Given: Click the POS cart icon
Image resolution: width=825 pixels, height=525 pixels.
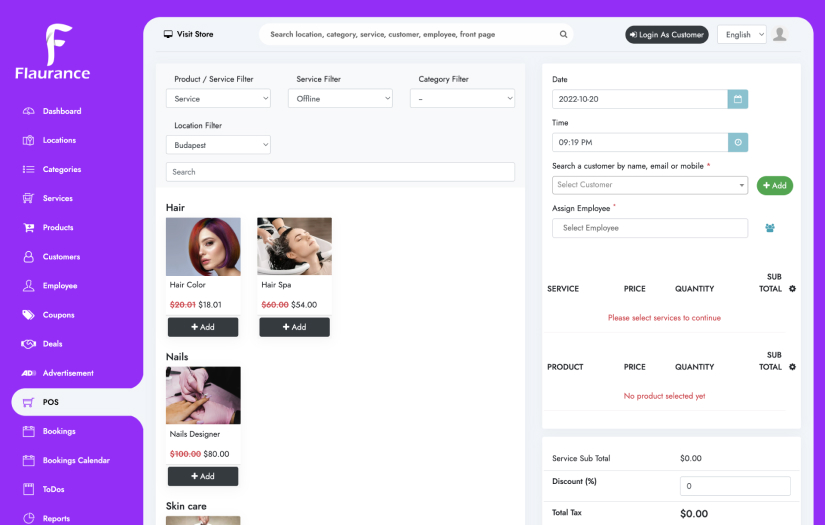Looking at the screenshot, I should click(28, 402).
